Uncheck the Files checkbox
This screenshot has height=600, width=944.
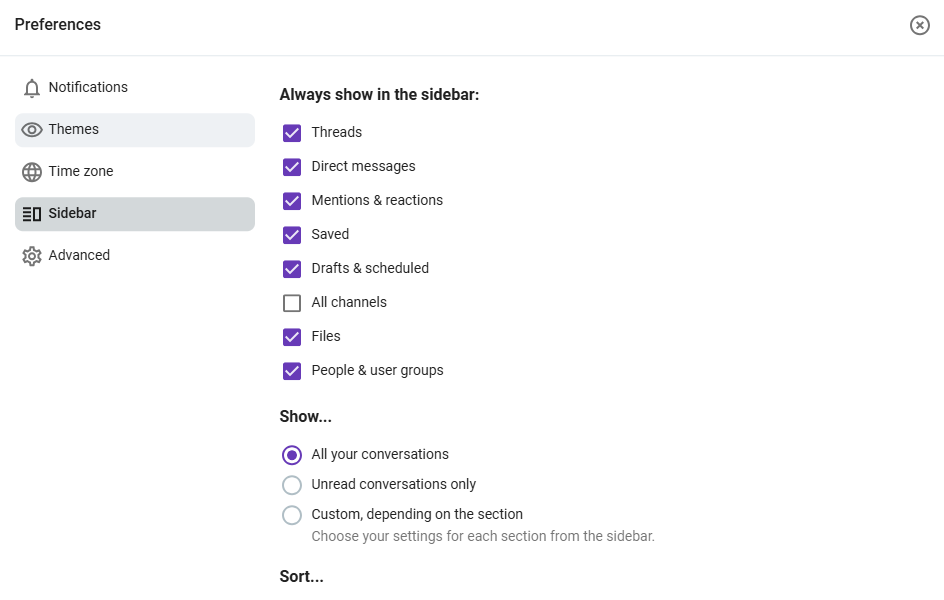292,337
